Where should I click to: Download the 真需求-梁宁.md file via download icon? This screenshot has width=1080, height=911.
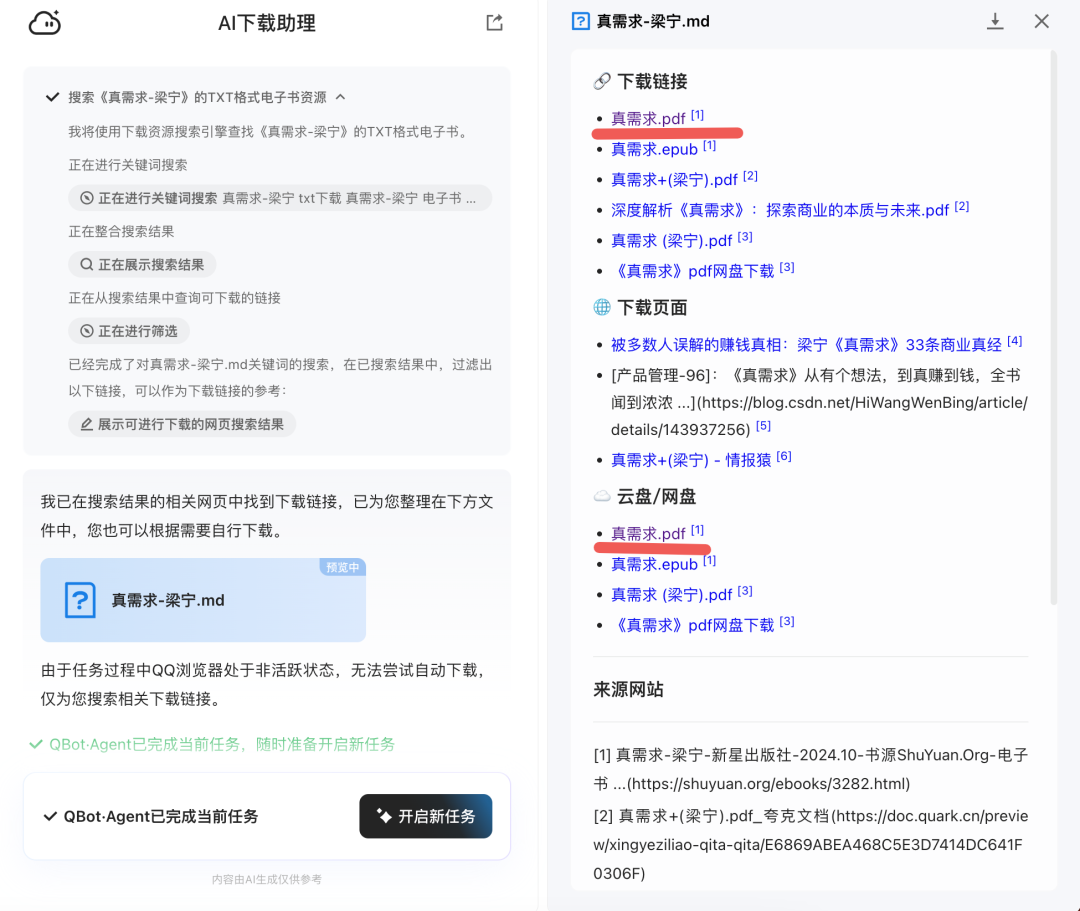pyautogui.click(x=995, y=21)
